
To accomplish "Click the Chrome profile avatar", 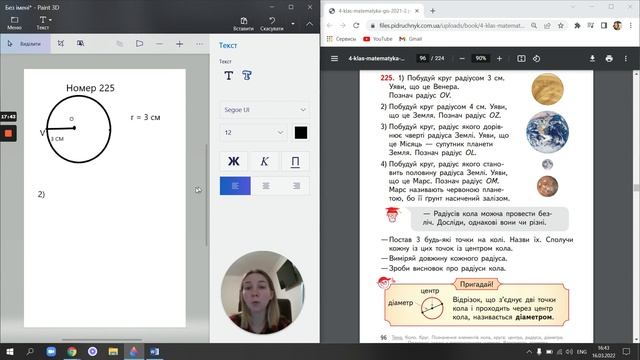I will (617, 25).
